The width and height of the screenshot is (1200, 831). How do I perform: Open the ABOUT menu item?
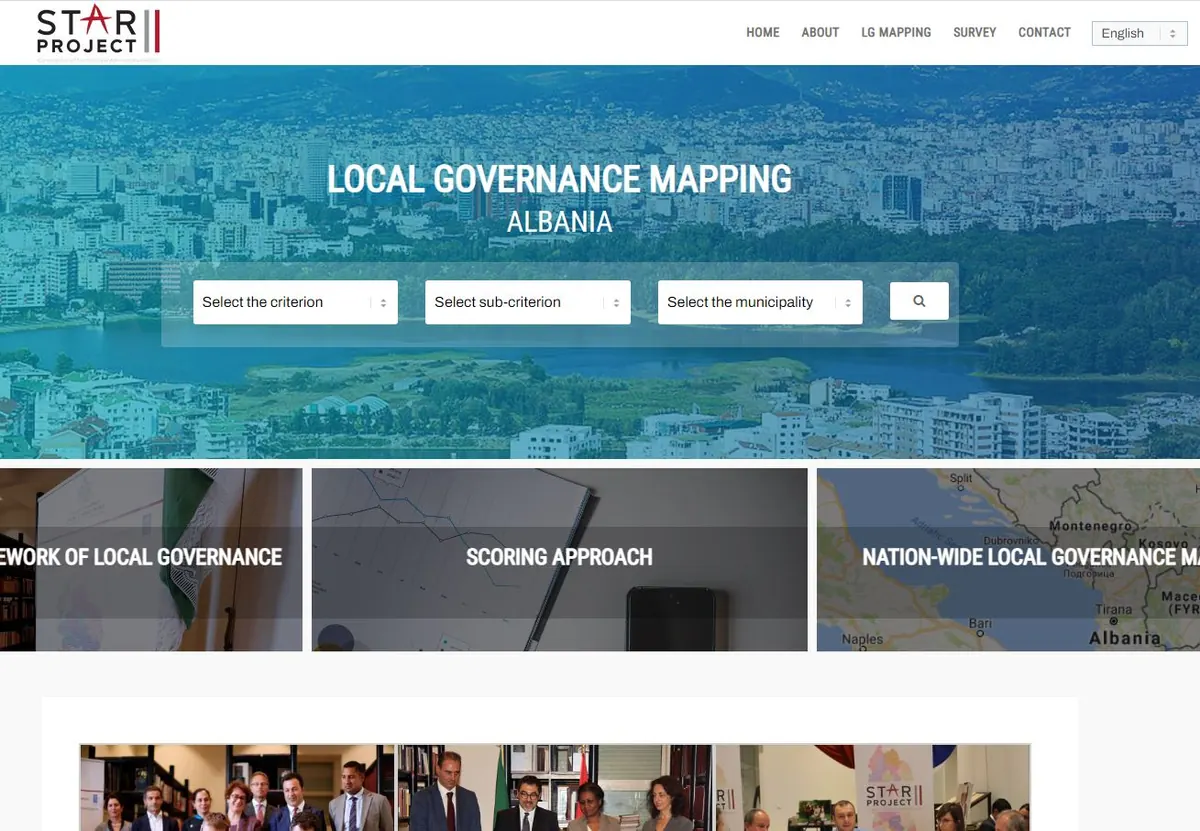click(x=820, y=32)
